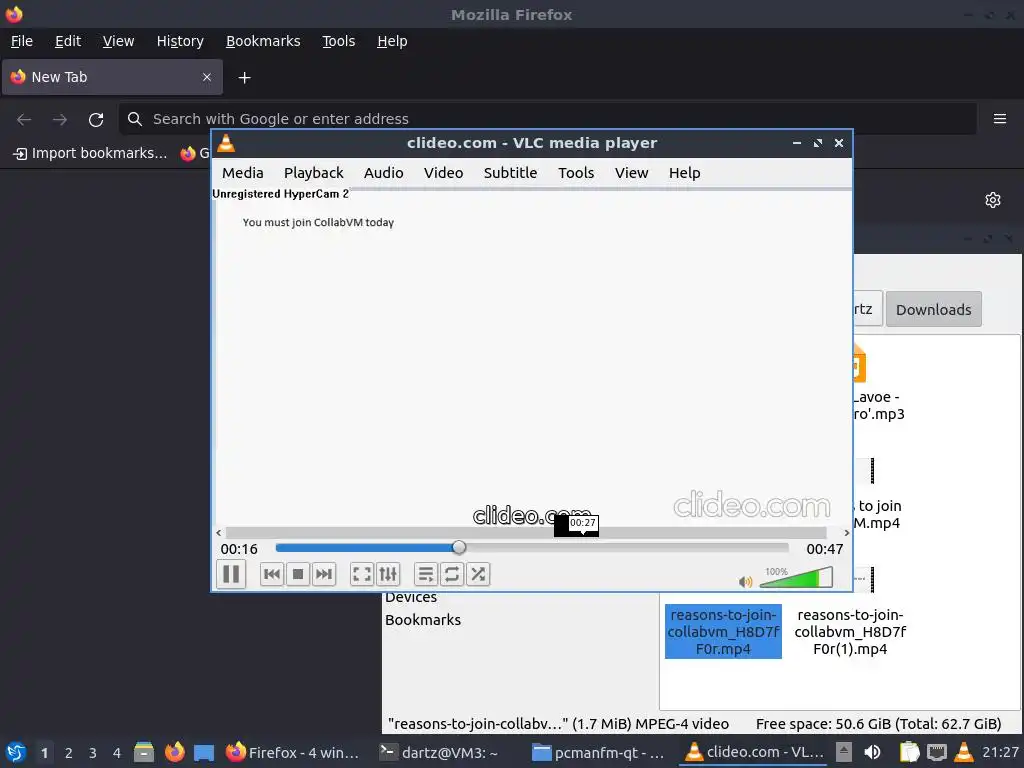The height and width of the screenshot is (768, 1024).
Task: Switch to workspace 3
Action: [92, 753]
